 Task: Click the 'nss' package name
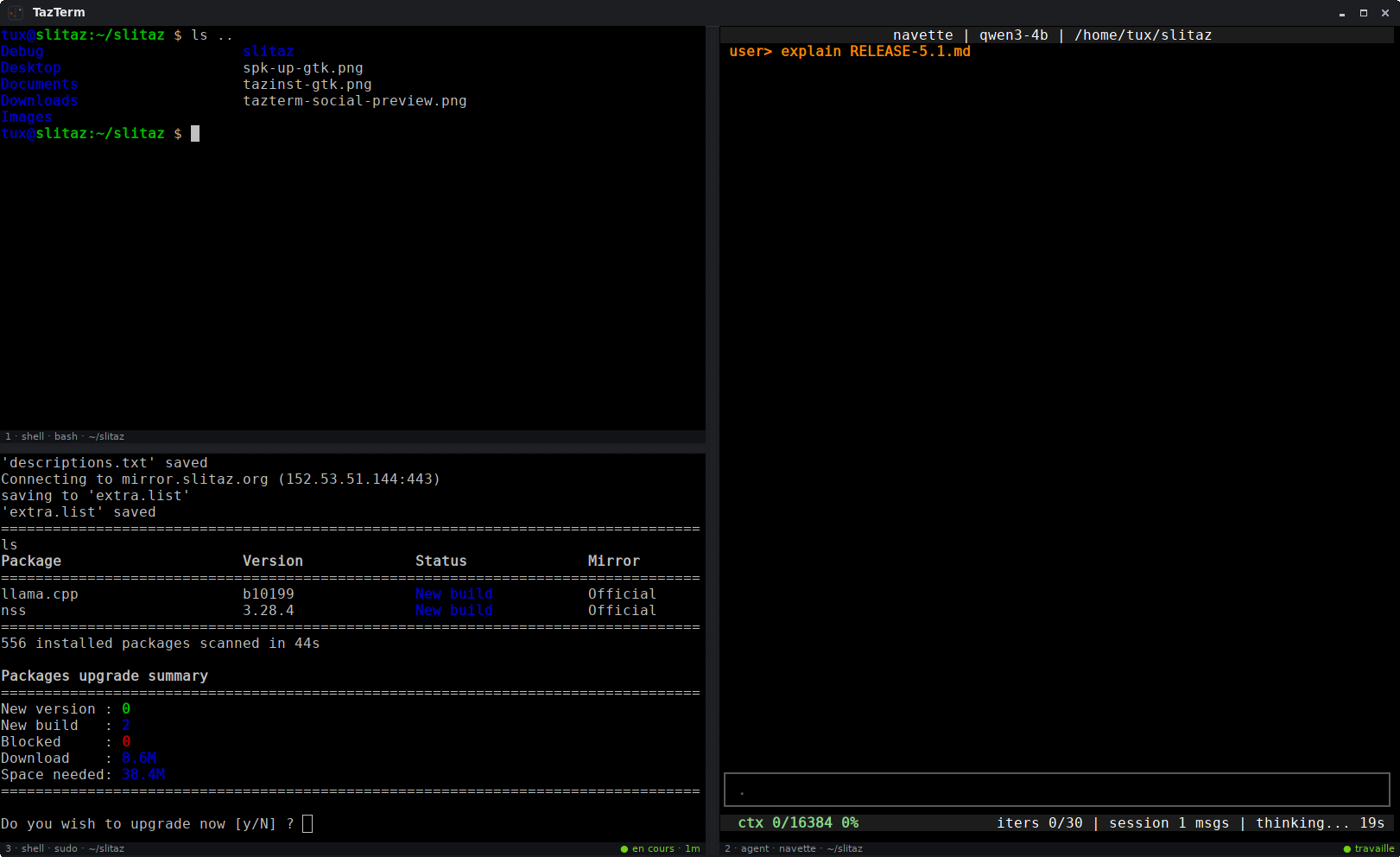click(x=14, y=611)
